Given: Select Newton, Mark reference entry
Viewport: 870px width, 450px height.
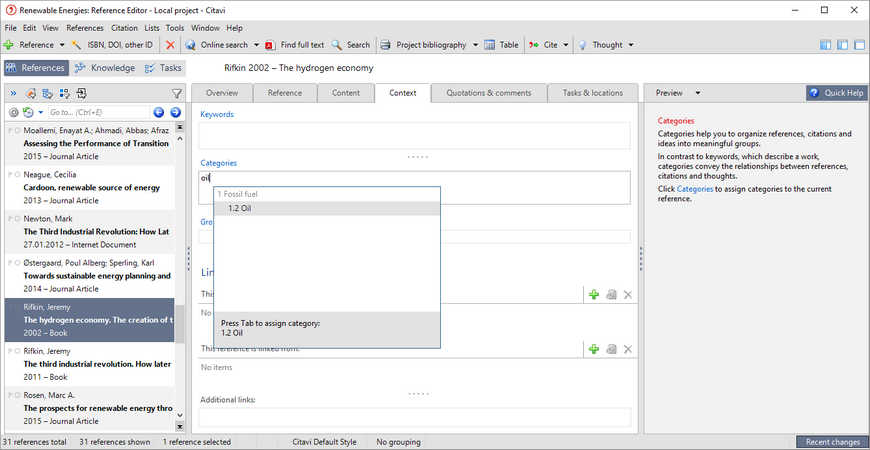Looking at the screenshot, I should 89,231.
